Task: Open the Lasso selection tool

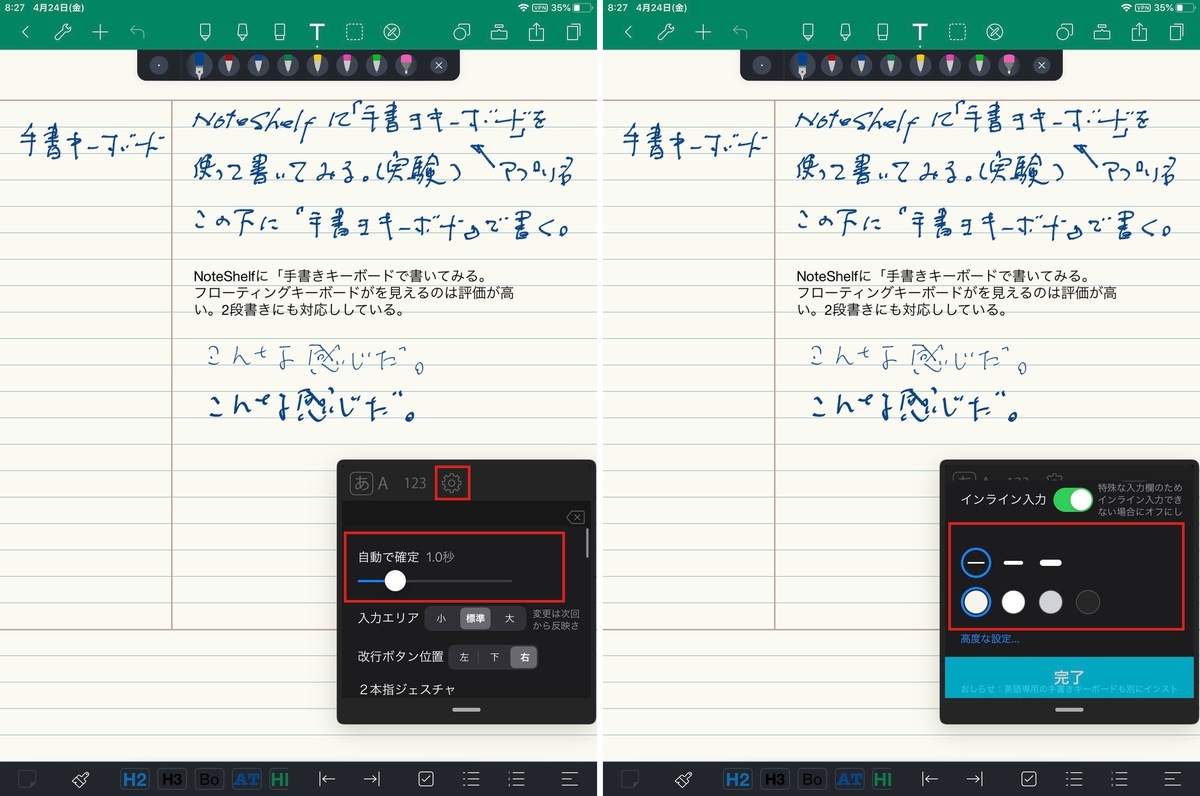Action: coord(353,30)
